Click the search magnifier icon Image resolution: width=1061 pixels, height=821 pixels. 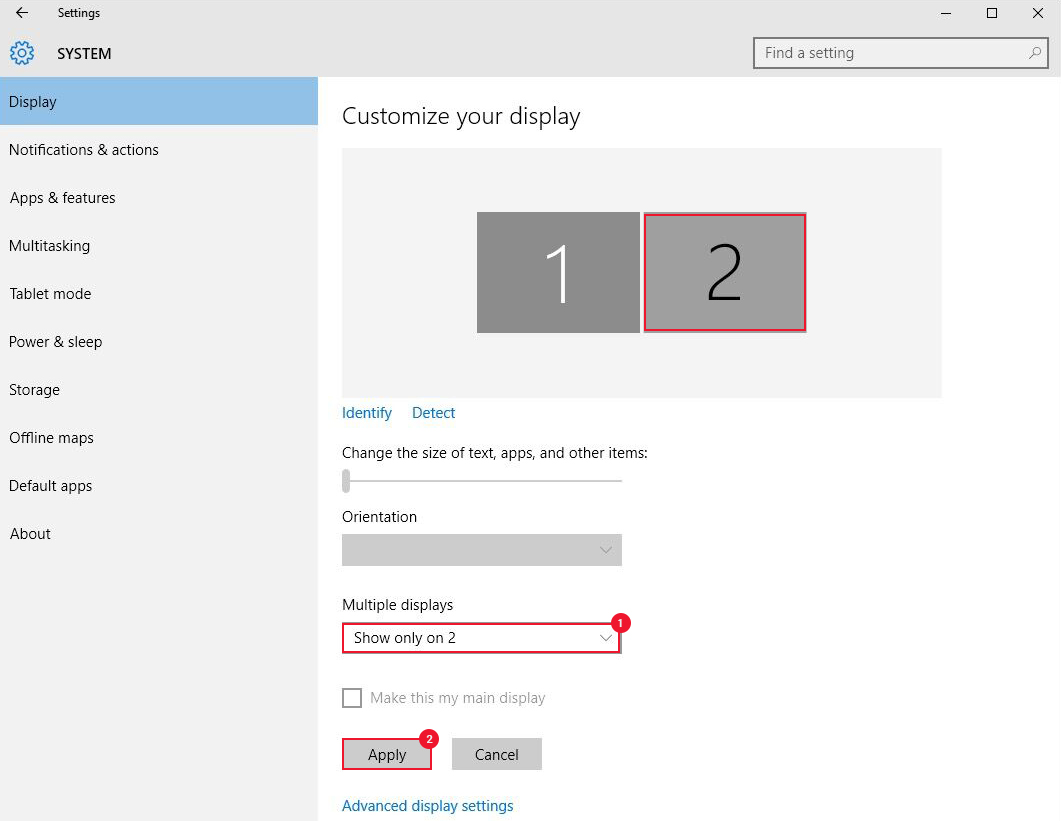(x=1034, y=53)
